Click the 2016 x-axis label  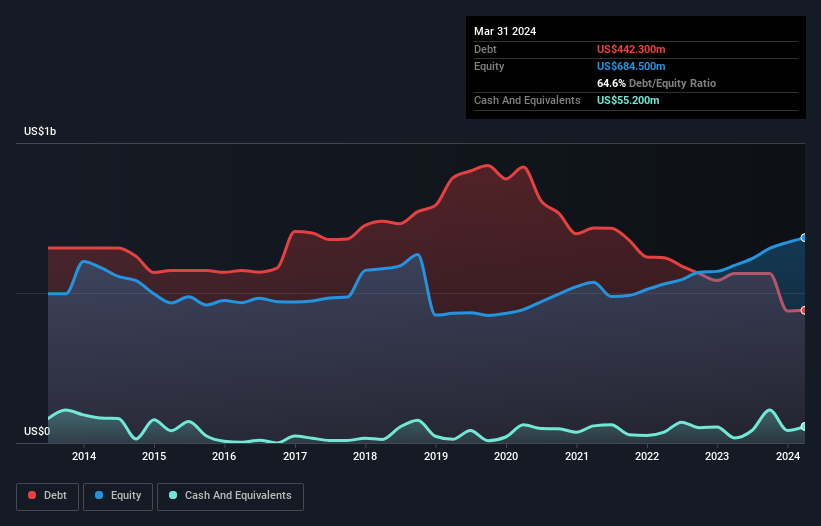tap(224, 456)
